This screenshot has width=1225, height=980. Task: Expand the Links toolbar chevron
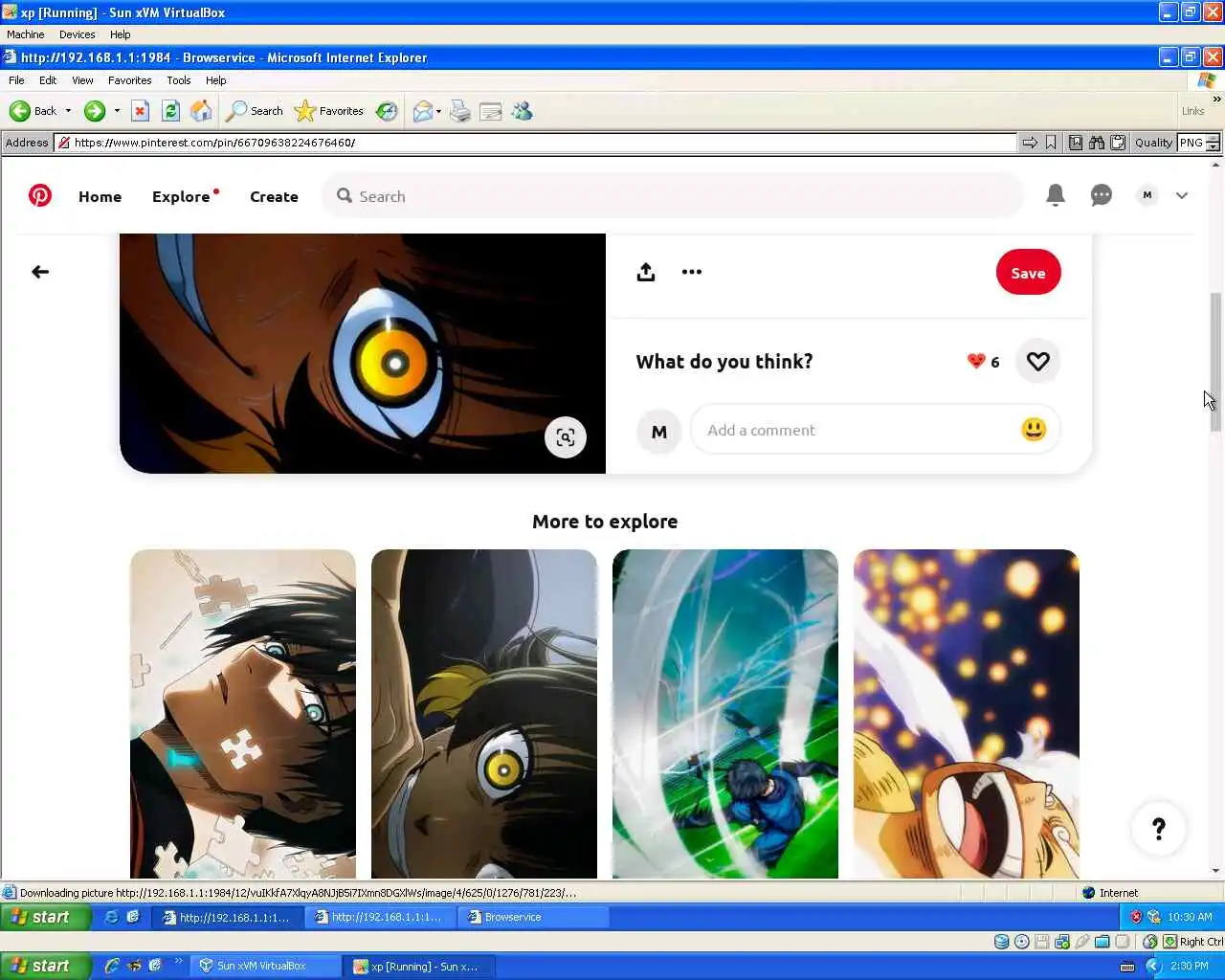tap(1216, 100)
